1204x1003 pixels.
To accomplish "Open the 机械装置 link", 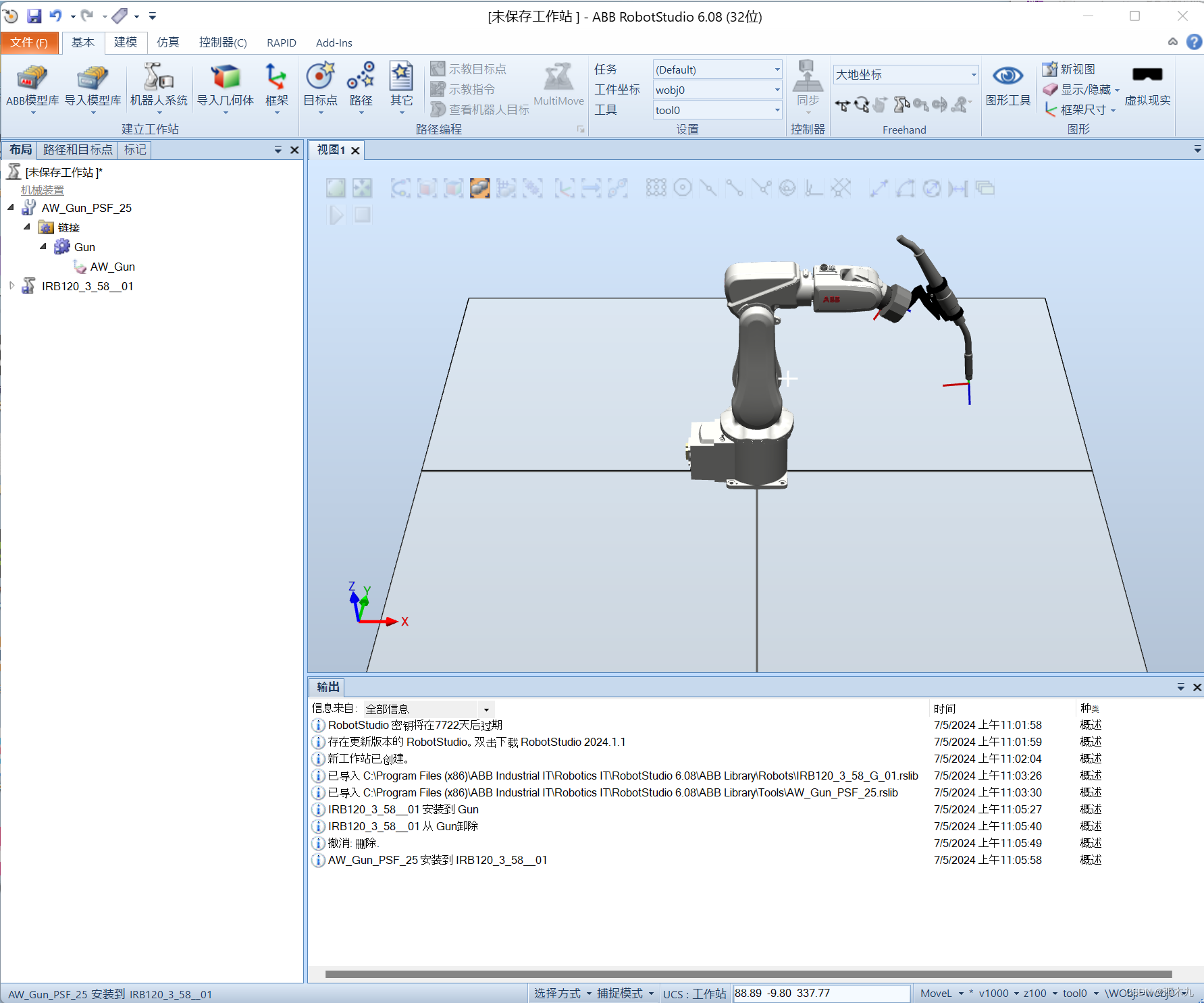I will click(42, 190).
